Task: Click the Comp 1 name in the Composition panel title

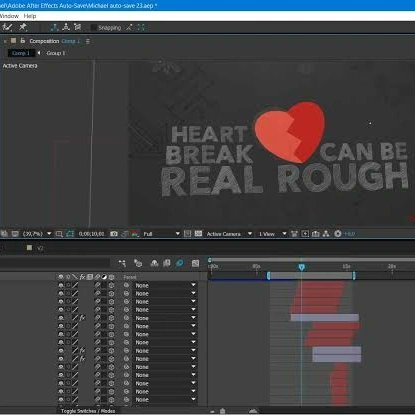Action: click(71, 41)
